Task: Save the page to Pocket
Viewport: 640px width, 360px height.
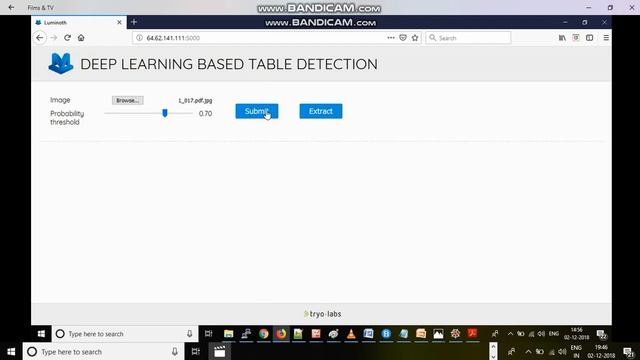Action: coord(403,38)
